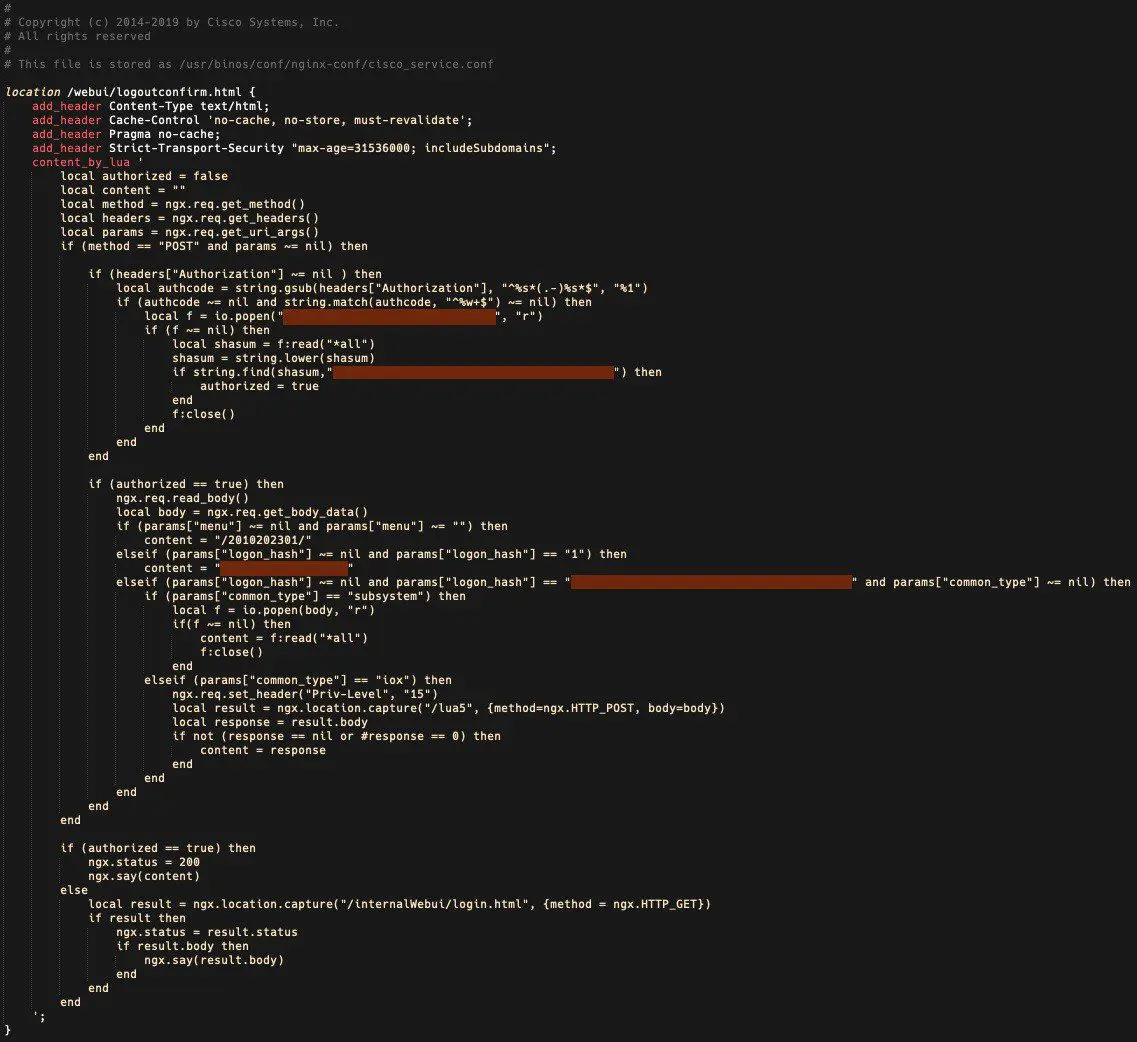
Task: Click the "Priv-Level" set_header line
Action: click(305, 694)
